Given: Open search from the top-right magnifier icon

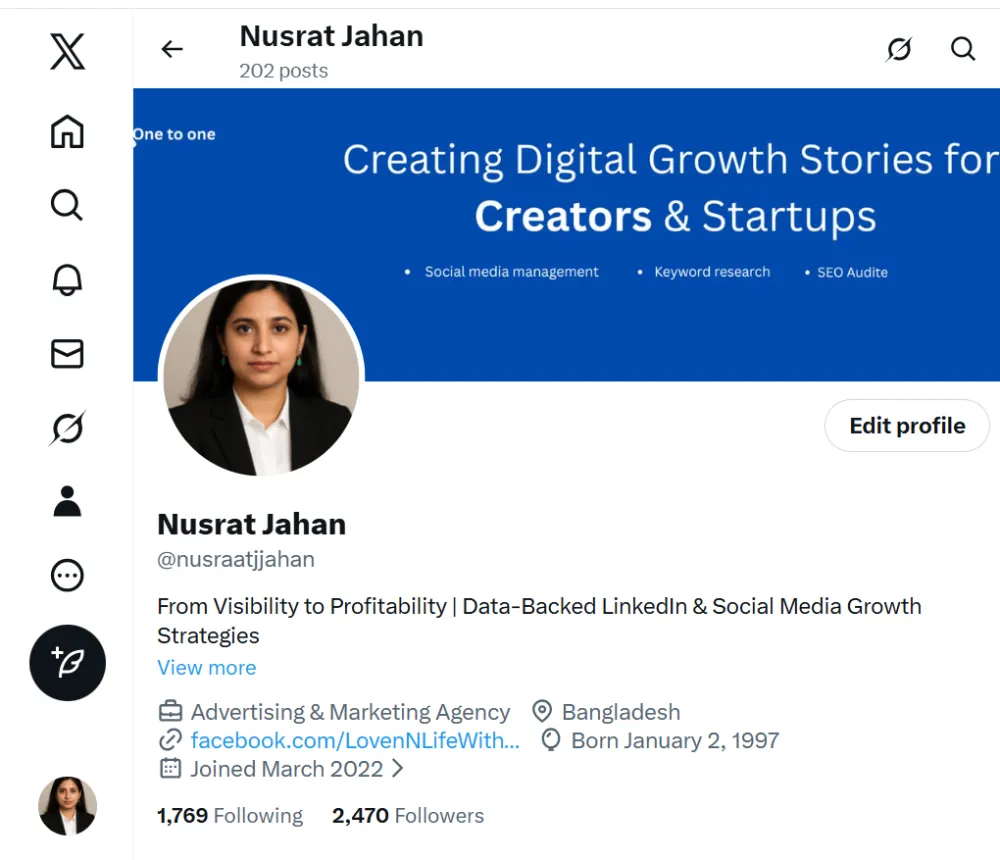Looking at the screenshot, I should (962, 48).
